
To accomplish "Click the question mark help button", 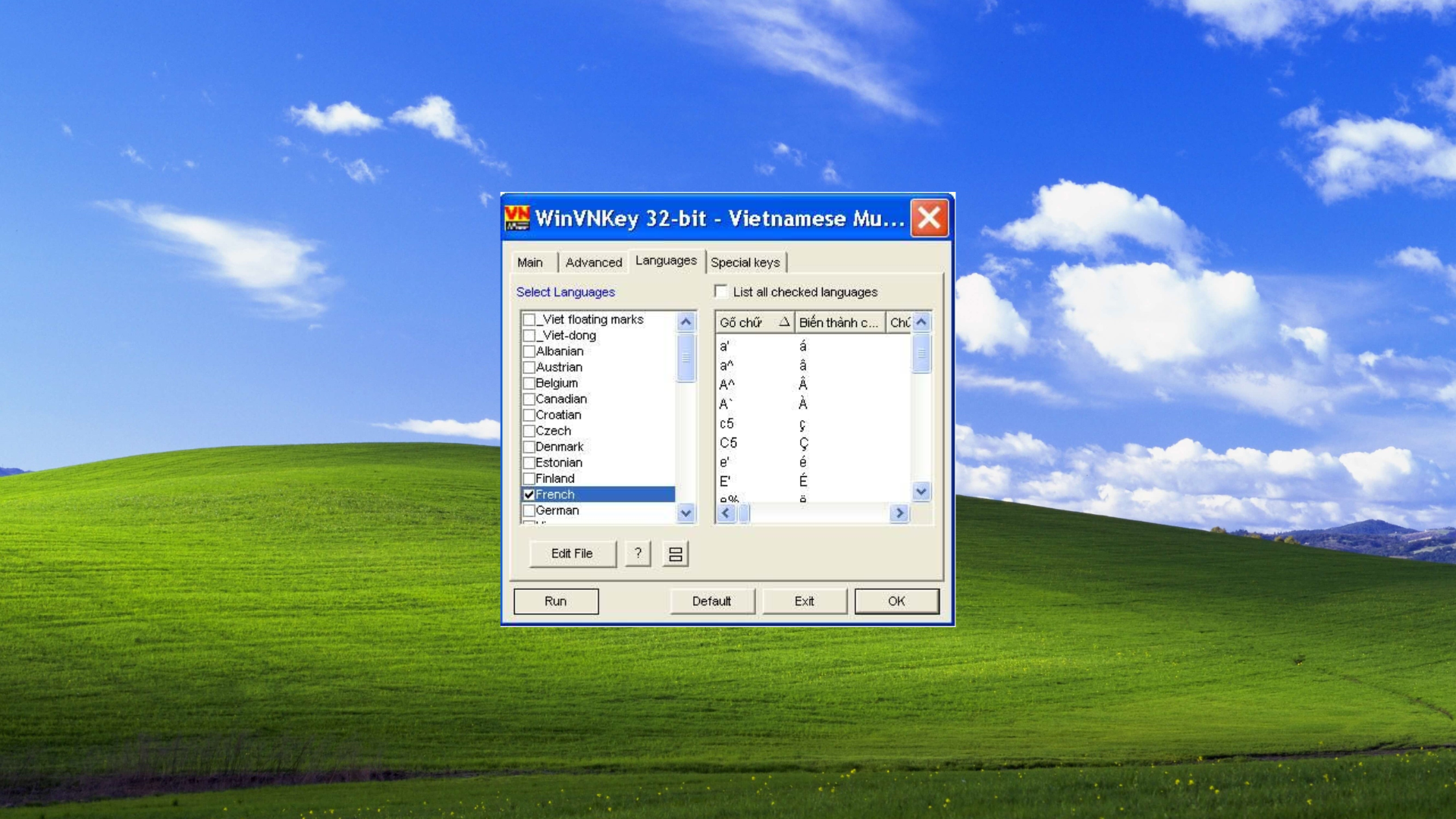I will click(x=638, y=554).
